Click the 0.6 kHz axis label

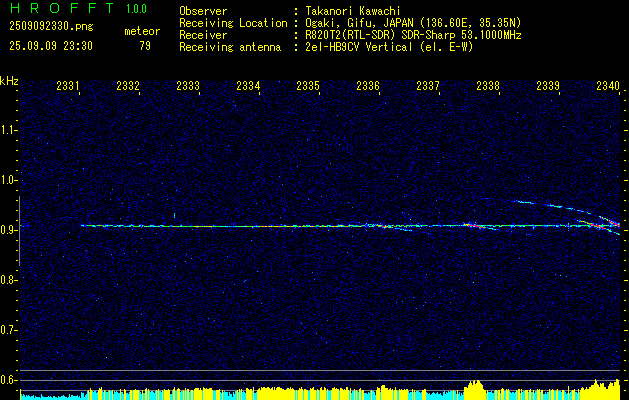[x=8, y=380]
